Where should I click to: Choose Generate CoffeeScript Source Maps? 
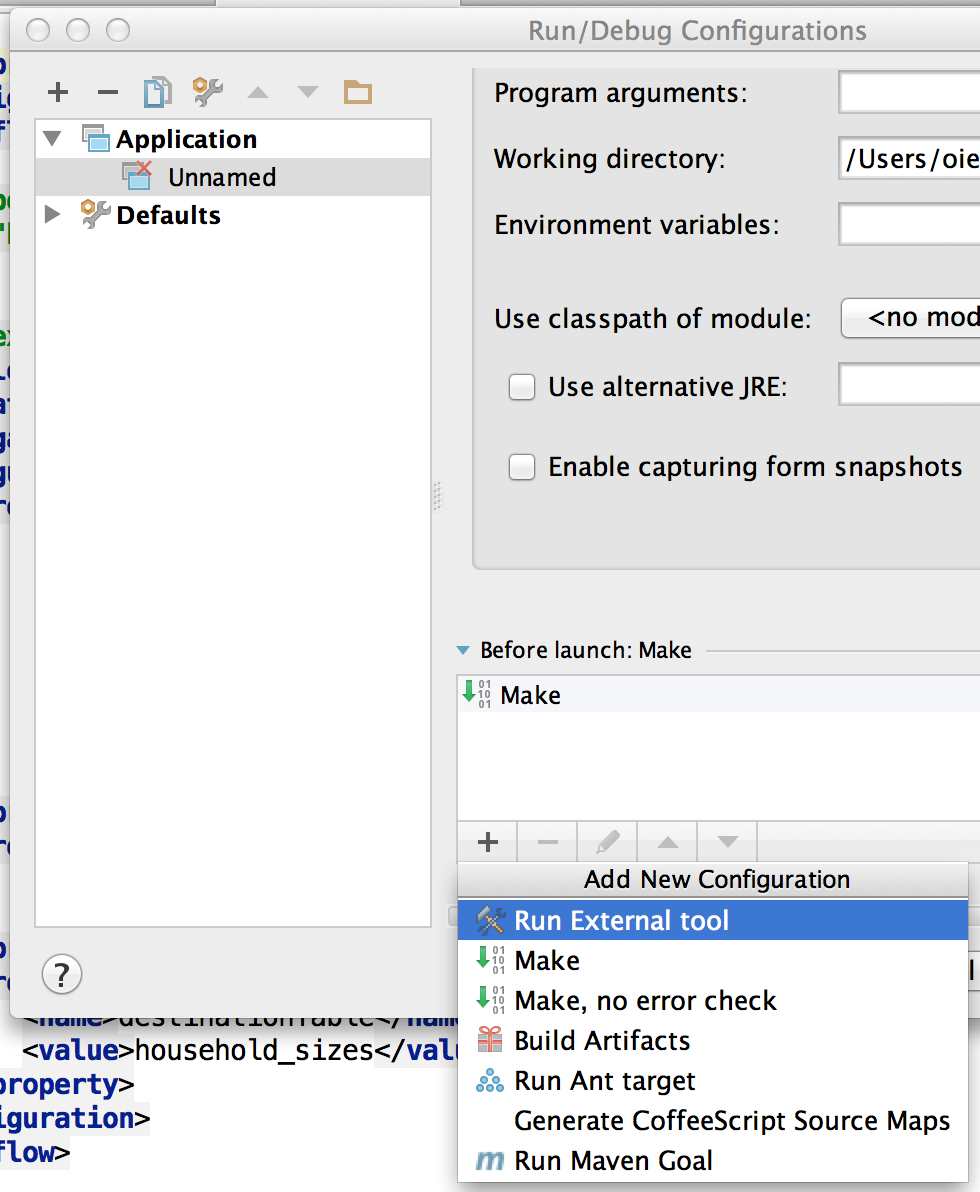pyautogui.click(x=713, y=1121)
